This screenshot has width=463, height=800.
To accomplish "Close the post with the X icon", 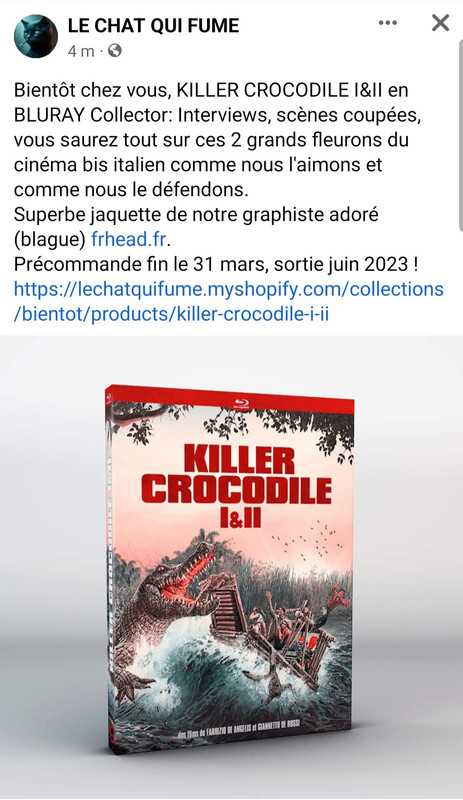I will tap(441, 23).
